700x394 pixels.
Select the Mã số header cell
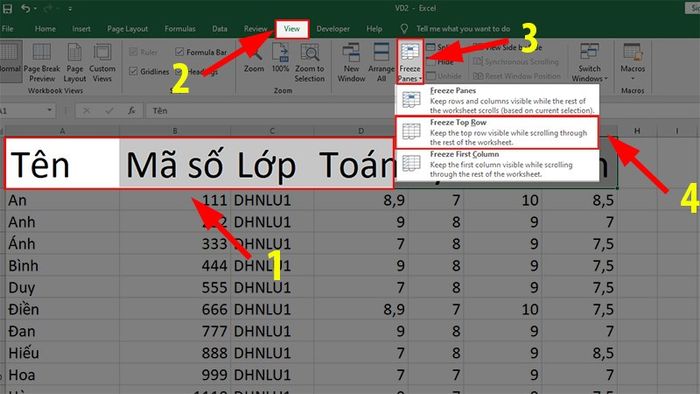pos(175,163)
